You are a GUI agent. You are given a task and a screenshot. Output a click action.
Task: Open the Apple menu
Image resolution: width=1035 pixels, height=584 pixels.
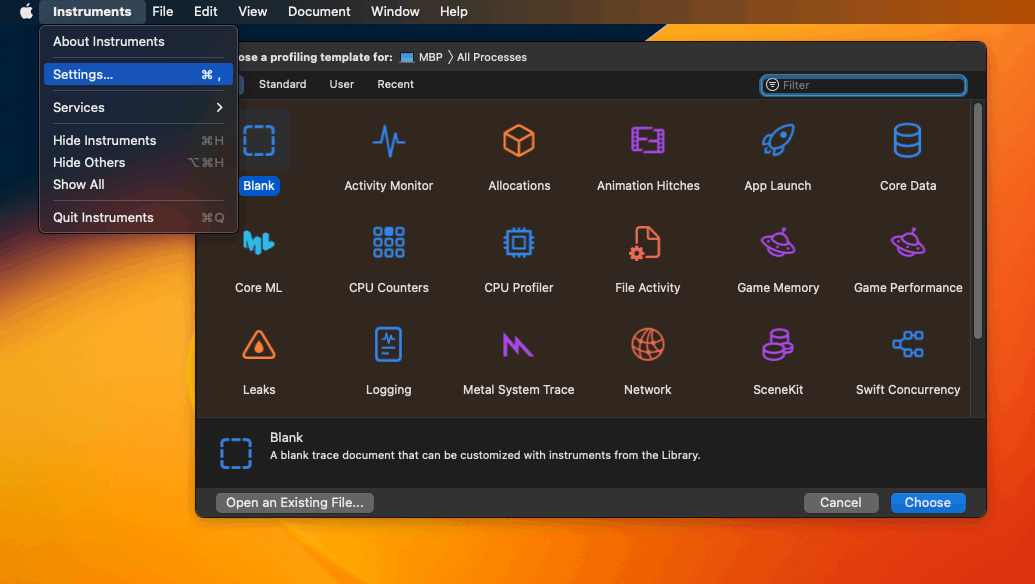26,11
